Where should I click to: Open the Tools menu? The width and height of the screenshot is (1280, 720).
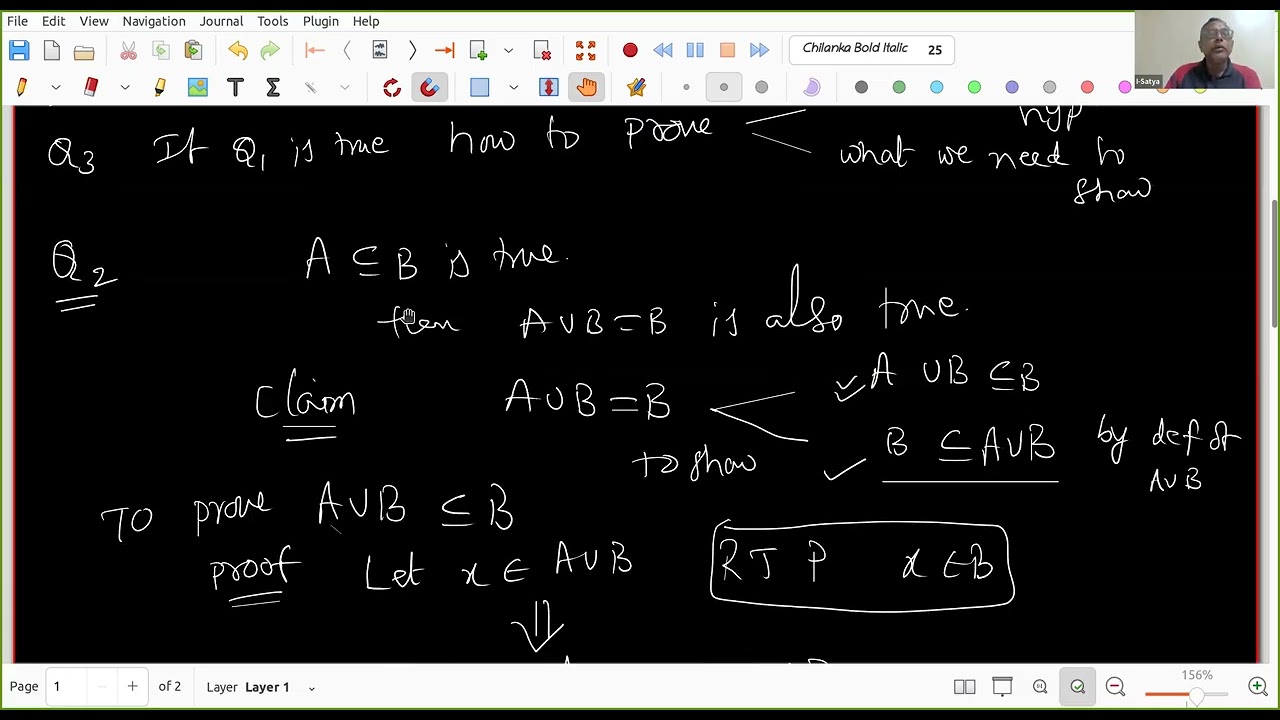click(272, 21)
